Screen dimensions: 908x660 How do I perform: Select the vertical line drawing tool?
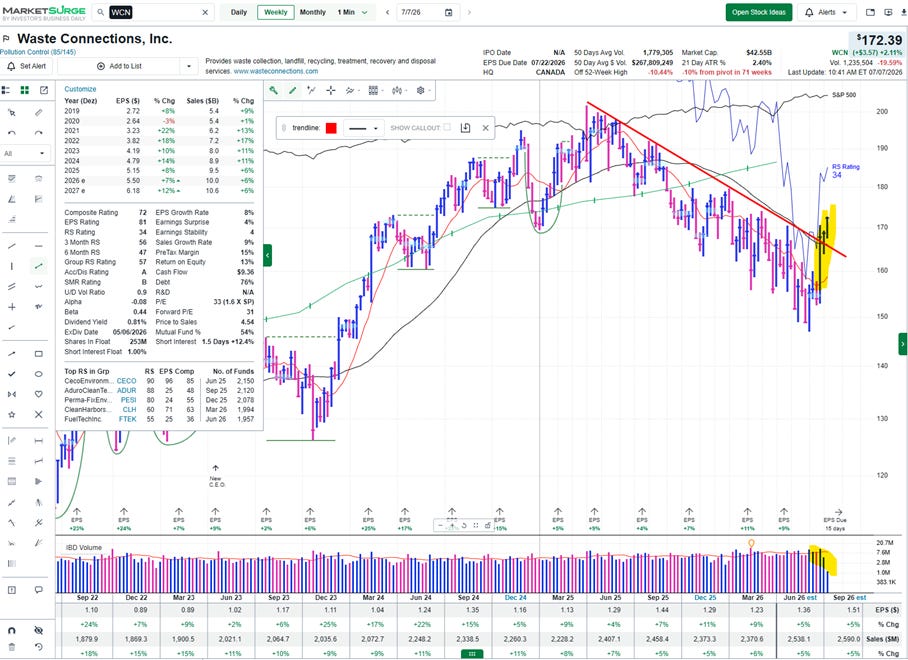(x=12, y=266)
